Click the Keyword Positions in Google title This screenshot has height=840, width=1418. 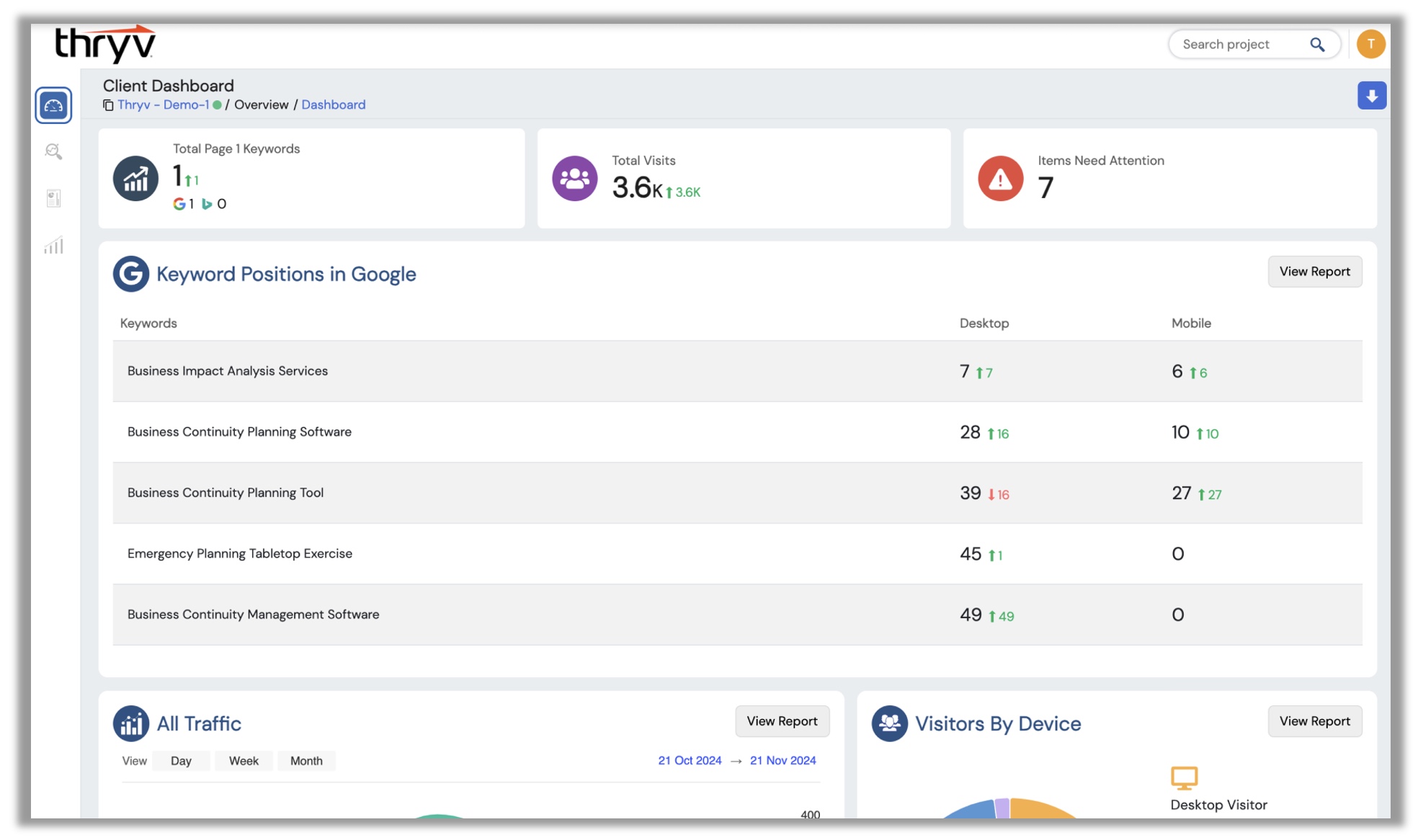tap(286, 274)
